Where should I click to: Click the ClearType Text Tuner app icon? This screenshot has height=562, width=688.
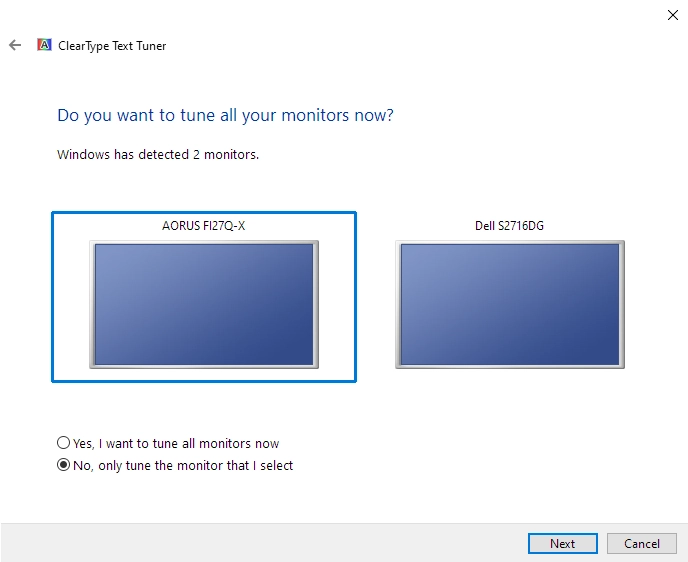(x=44, y=45)
